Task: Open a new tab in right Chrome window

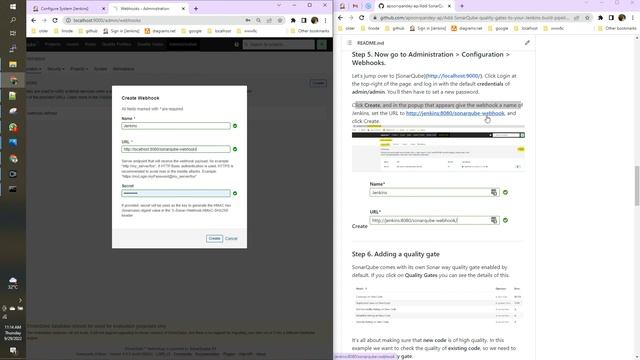Action: pyautogui.click(x=462, y=6)
